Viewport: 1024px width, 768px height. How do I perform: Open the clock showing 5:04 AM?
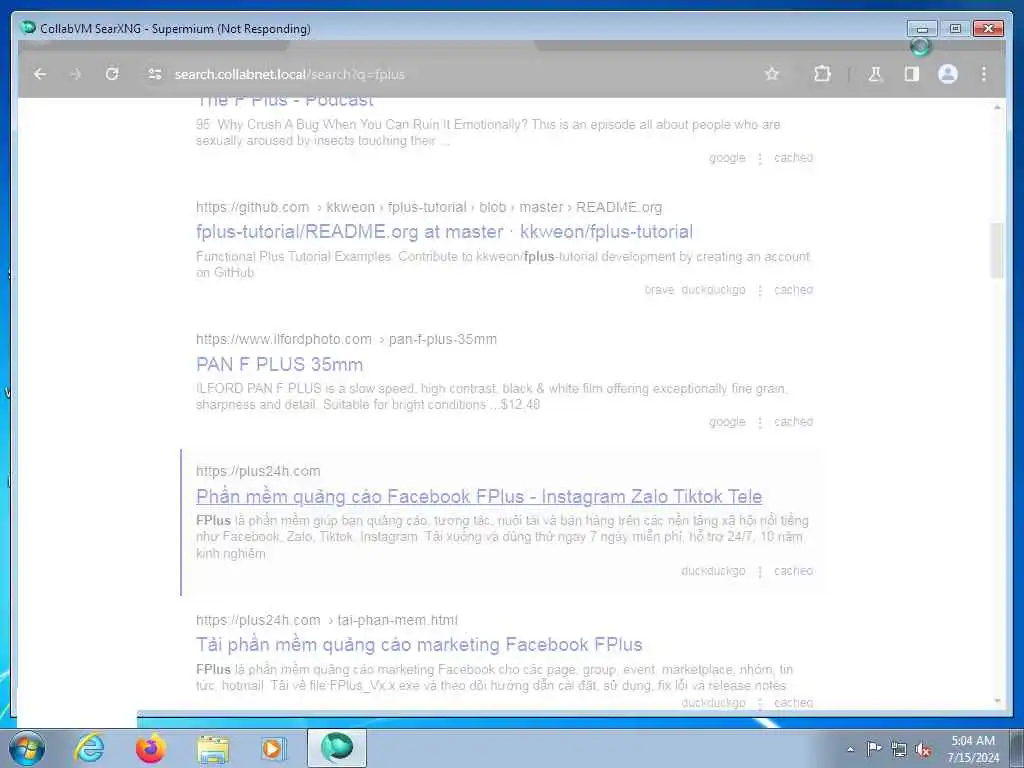[973, 748]
